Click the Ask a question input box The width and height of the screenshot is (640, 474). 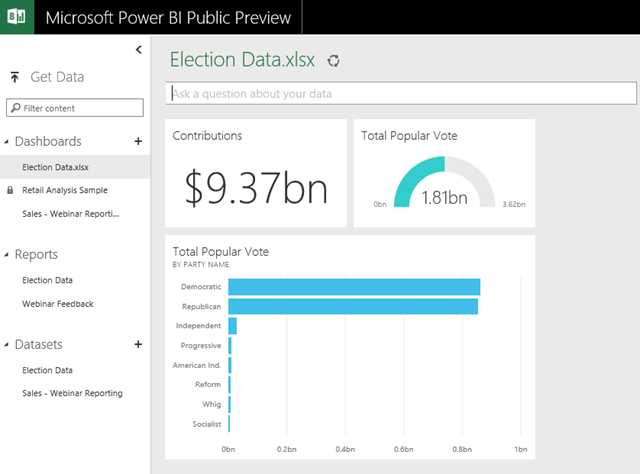(x=400, y=94)
